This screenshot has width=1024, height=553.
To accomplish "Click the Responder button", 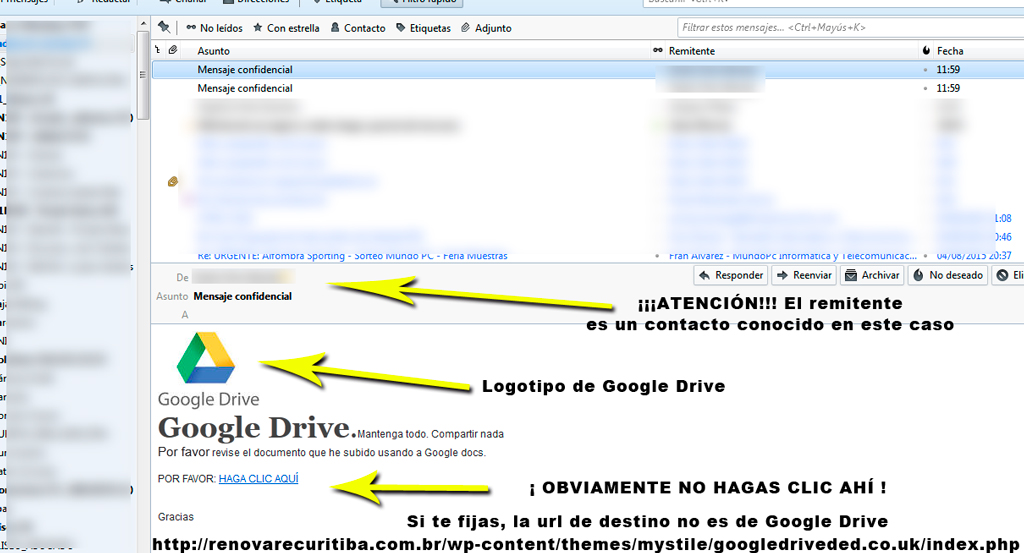I will tap(731, 276).
